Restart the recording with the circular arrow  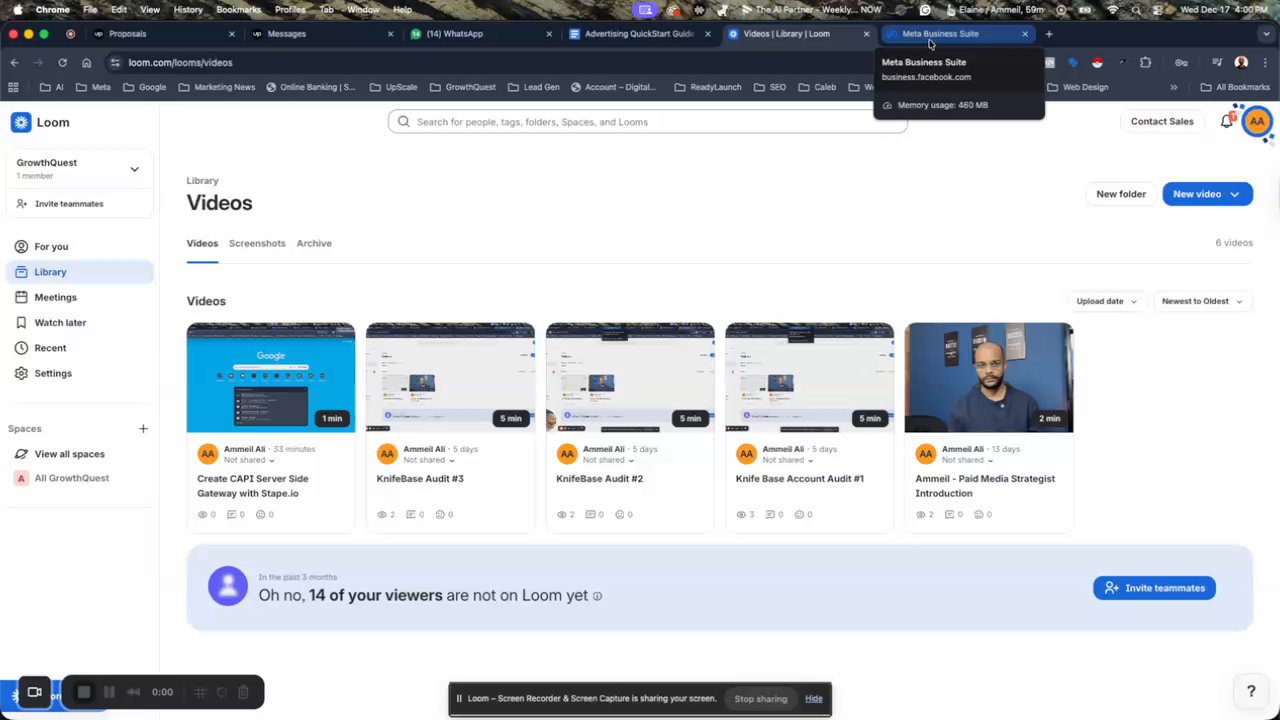(222, 692)
